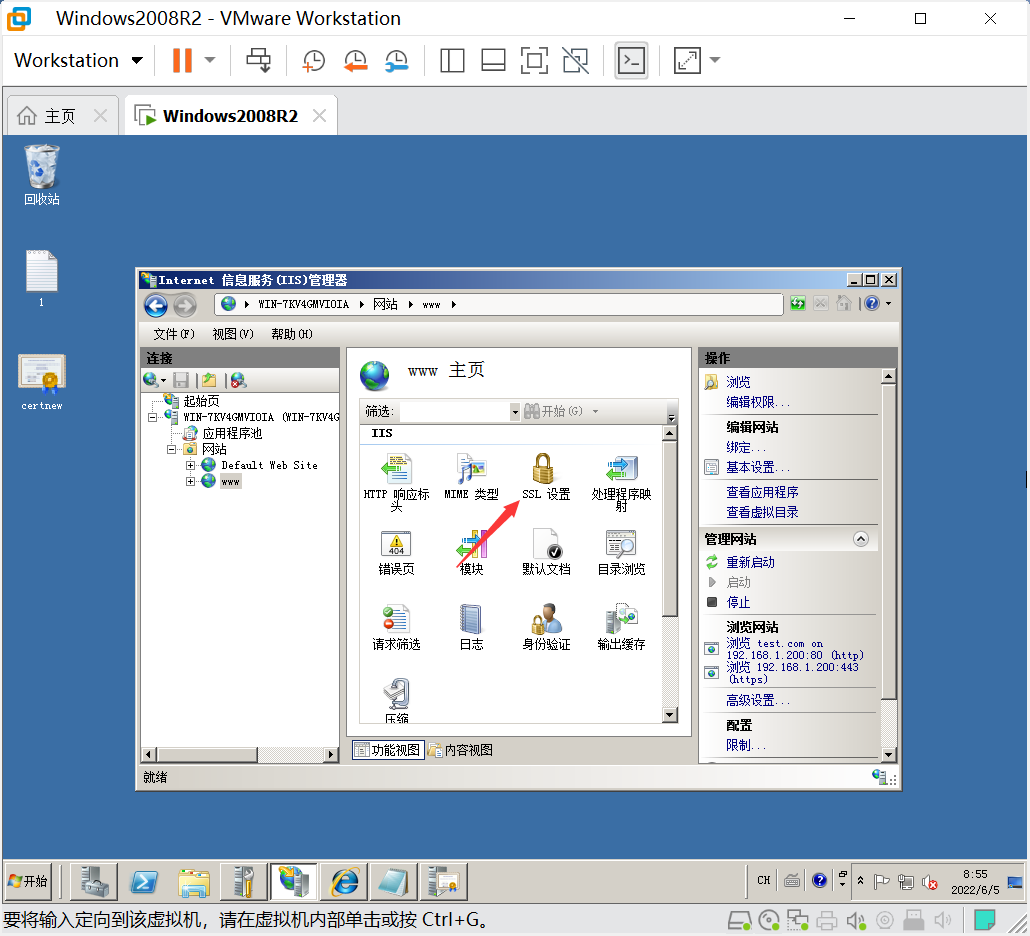Click the home icon in IIS address bar
This screenshot has height=936, width=1030.
pos(844,303)
